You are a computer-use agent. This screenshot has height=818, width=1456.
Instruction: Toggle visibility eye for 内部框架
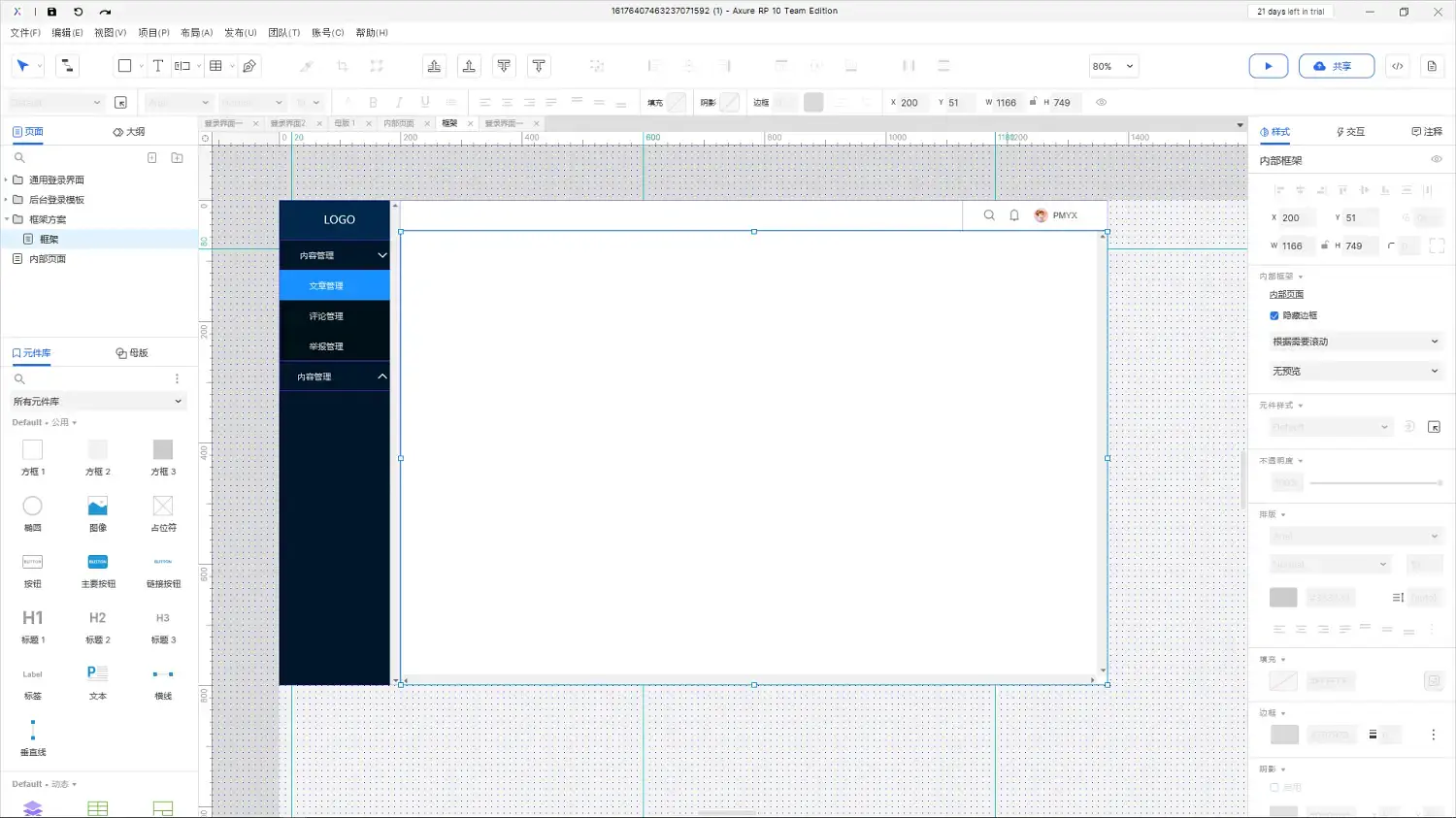coord(1436,160)
